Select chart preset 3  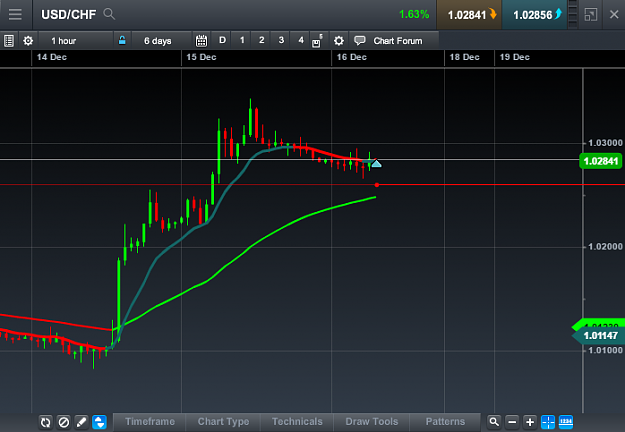click(281, 40)
